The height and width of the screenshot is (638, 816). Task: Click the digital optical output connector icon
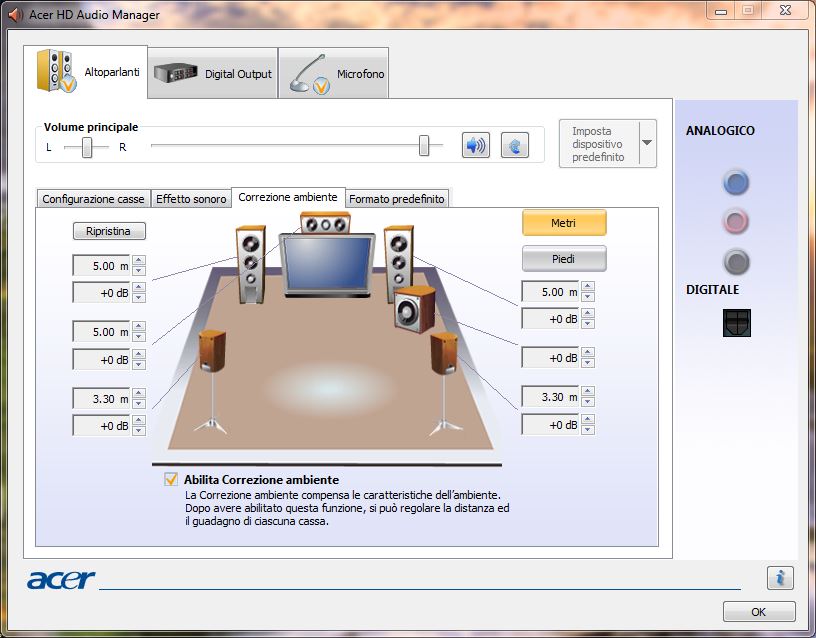(737, 323)
